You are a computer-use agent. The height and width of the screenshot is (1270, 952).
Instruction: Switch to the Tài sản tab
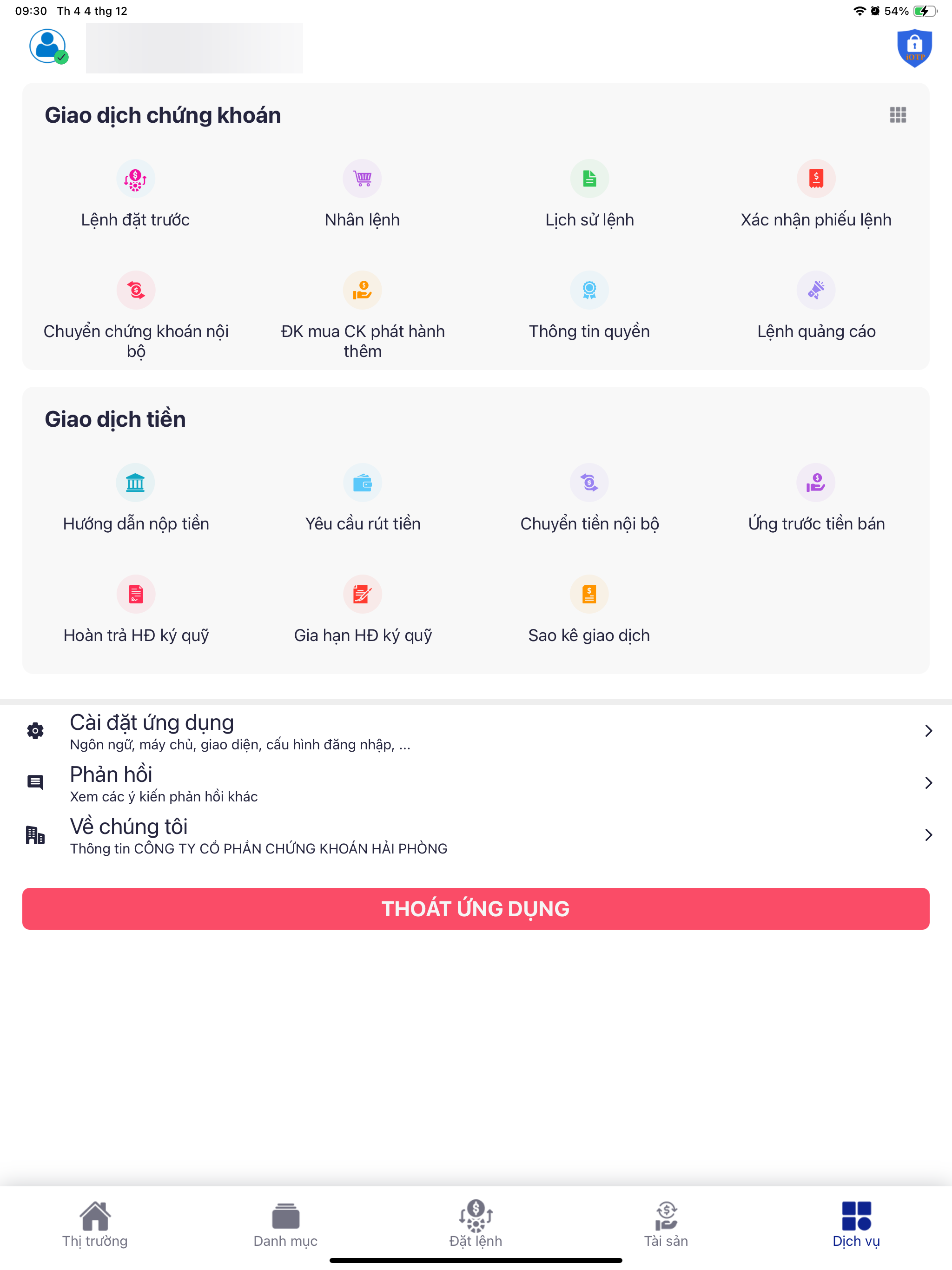pyautogui.click(x=666, y=1224)
